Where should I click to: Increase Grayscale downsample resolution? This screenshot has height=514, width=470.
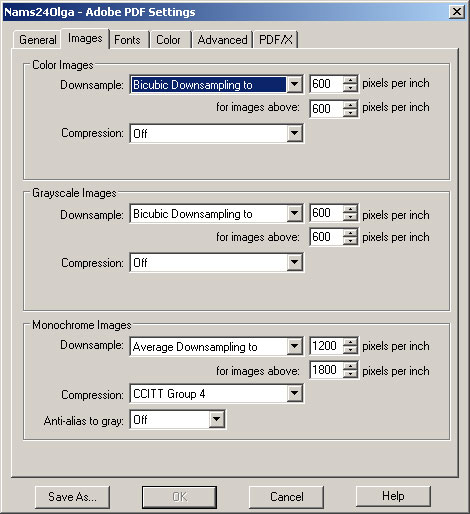[x=350, y=209]
